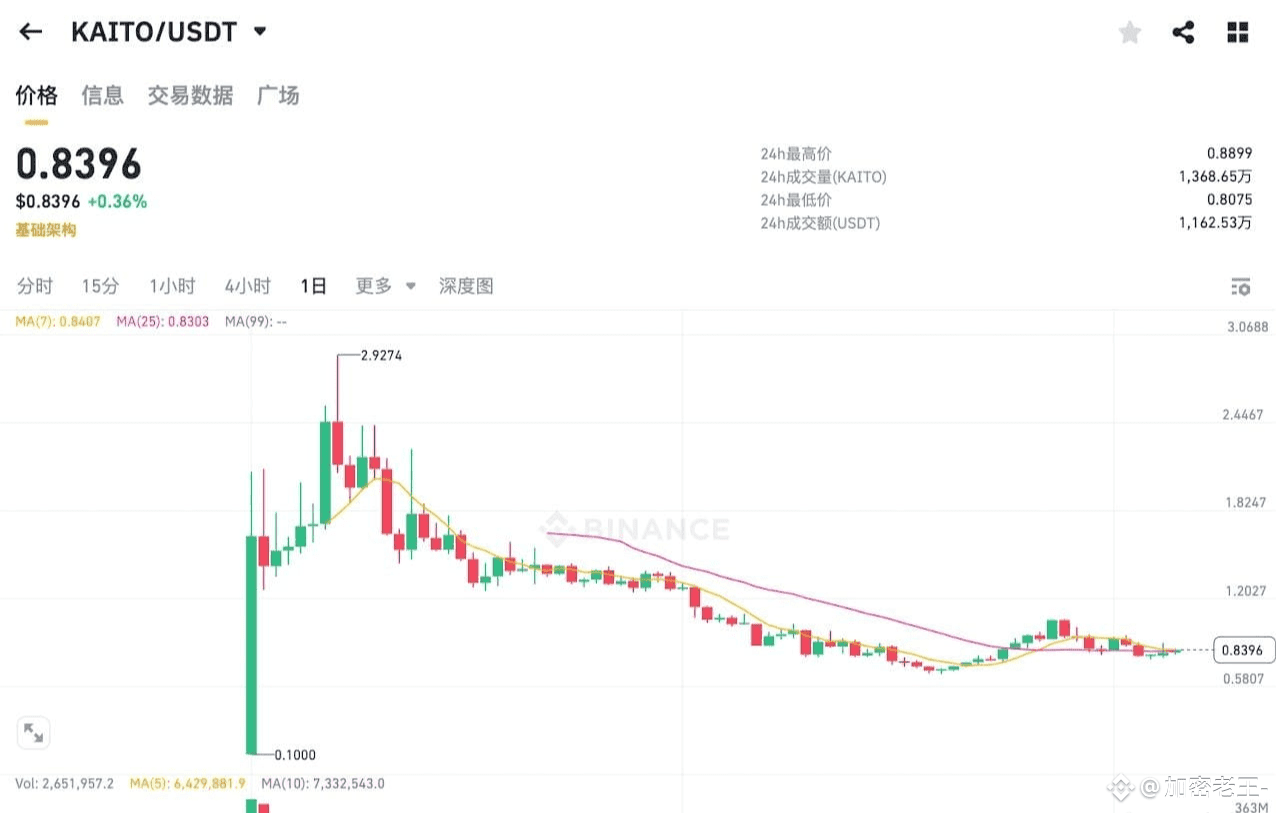Select the 15分 timeframe
The height and width of the screenshot is (813, 1276).
tap(100, 286)
